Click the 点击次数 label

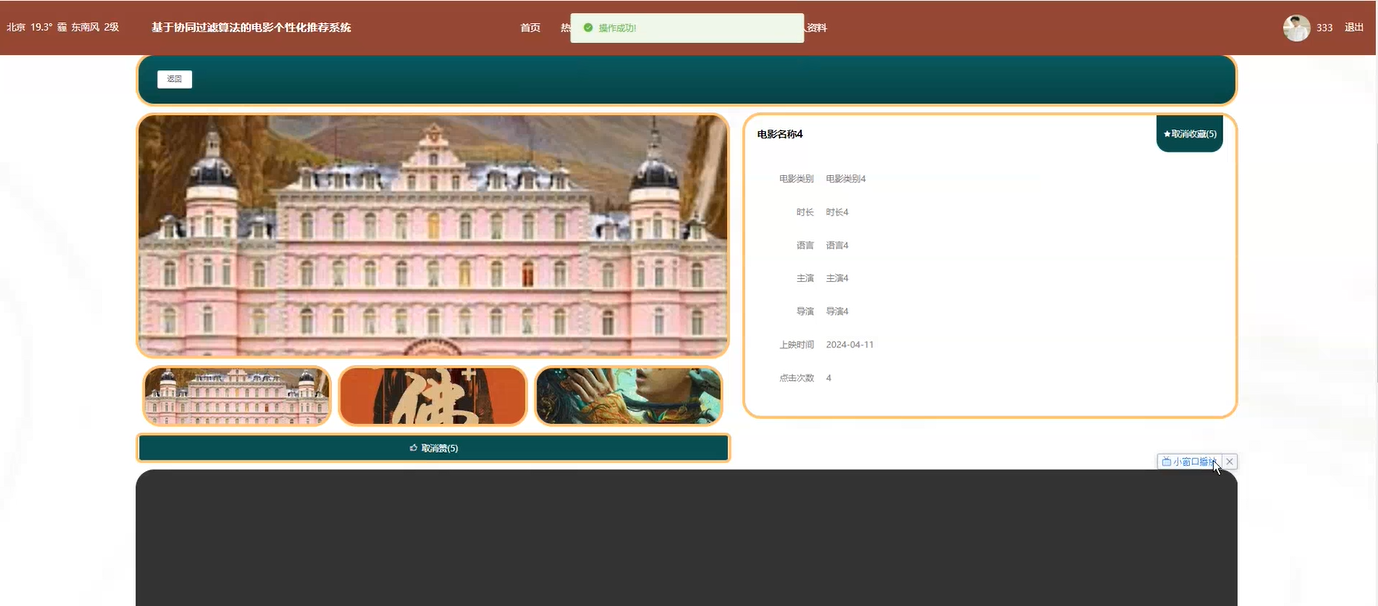point(796,378)
